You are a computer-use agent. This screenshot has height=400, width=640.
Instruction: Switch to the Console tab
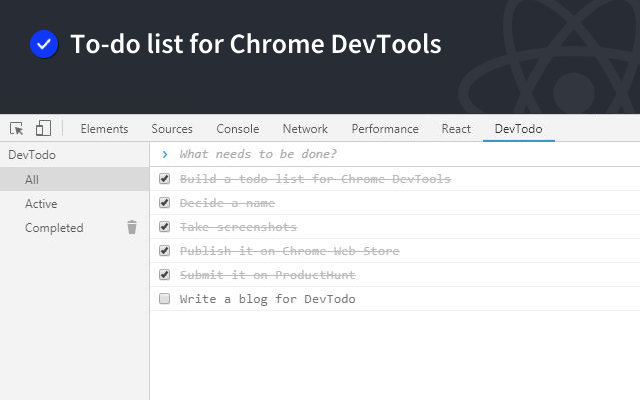237,129
